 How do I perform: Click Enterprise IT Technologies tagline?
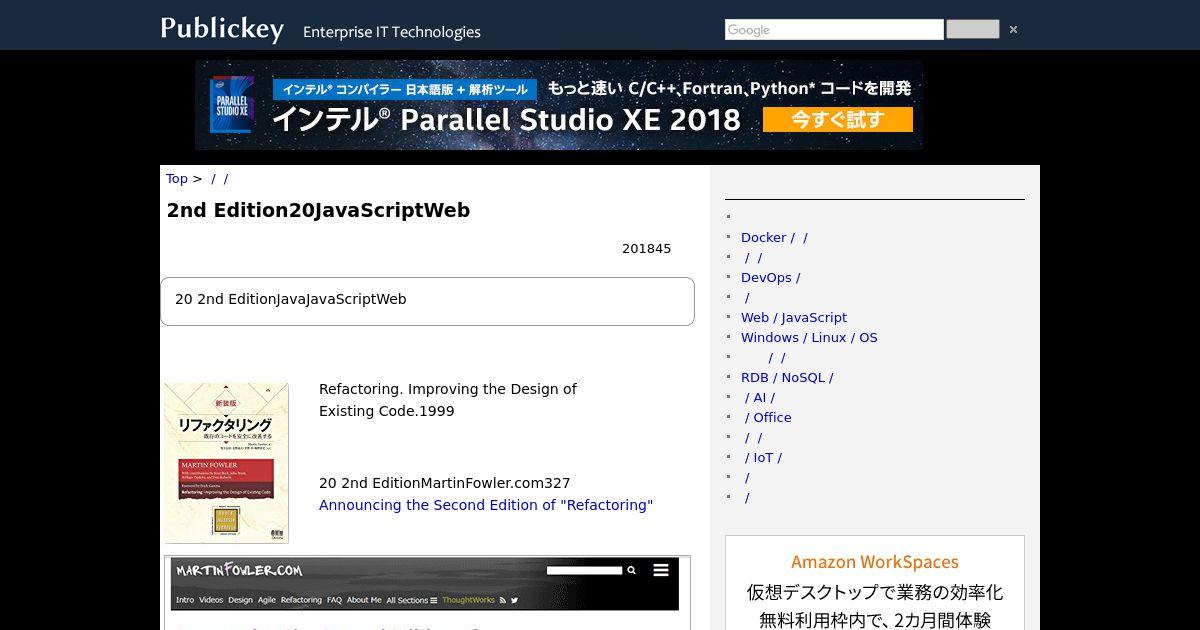392,32
